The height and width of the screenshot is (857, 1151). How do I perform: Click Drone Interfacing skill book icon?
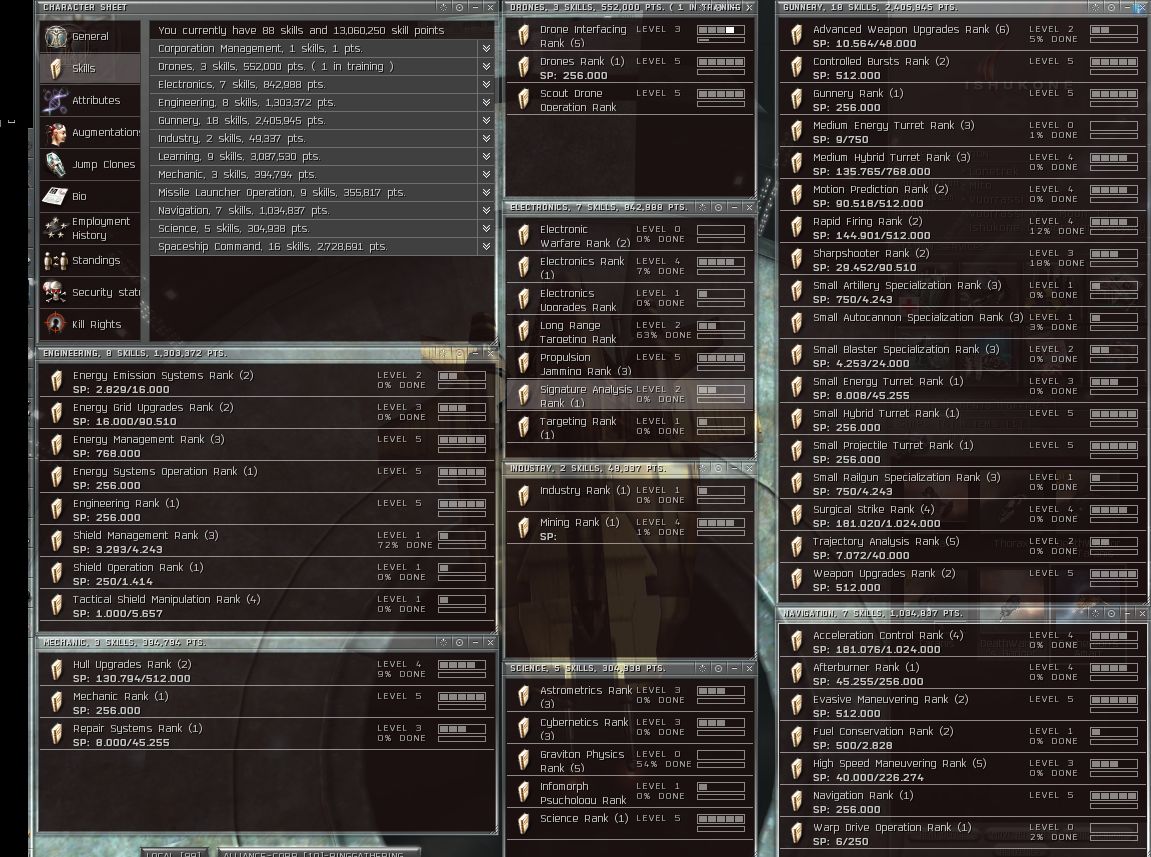pyautogui.click(x=523, y=35)
